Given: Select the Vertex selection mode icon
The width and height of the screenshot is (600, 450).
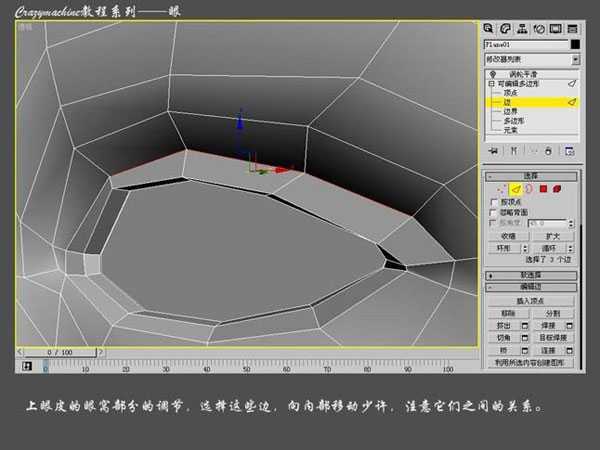Looking at the screenshot, I should point(501,189).
